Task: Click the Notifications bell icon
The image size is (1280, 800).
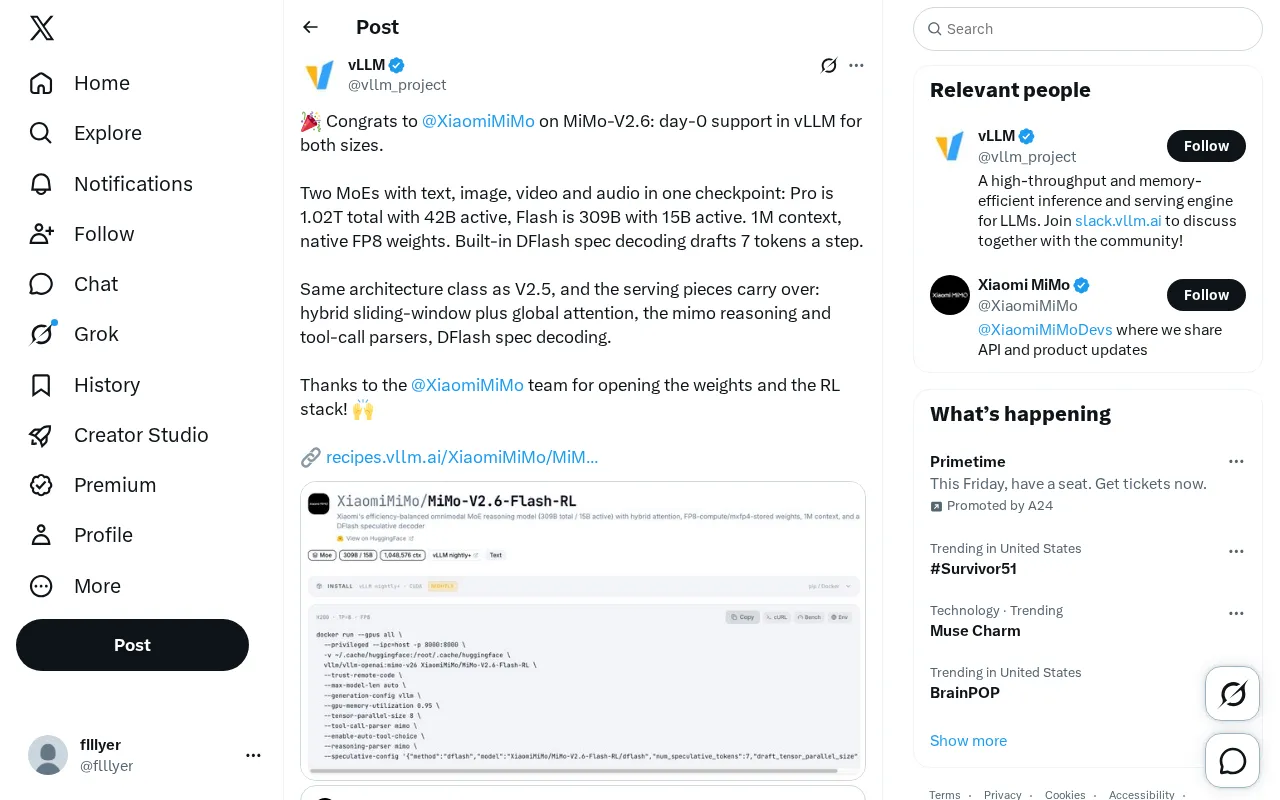Action: [x=41, y=184]
